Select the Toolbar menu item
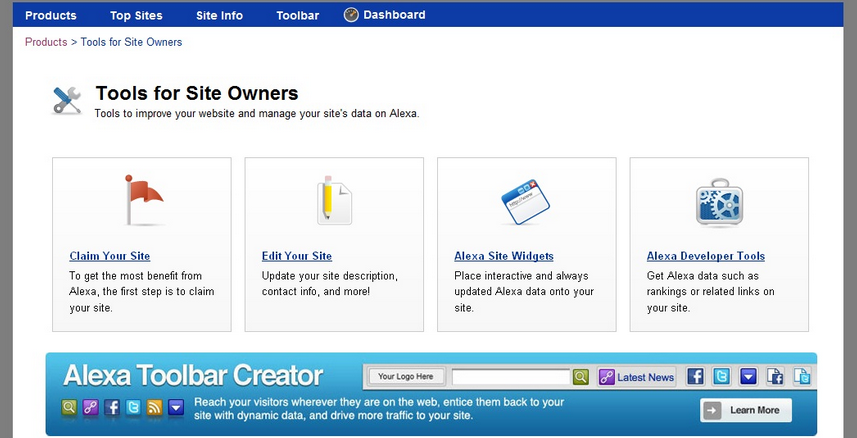The image size is (857, 438). 297,15
